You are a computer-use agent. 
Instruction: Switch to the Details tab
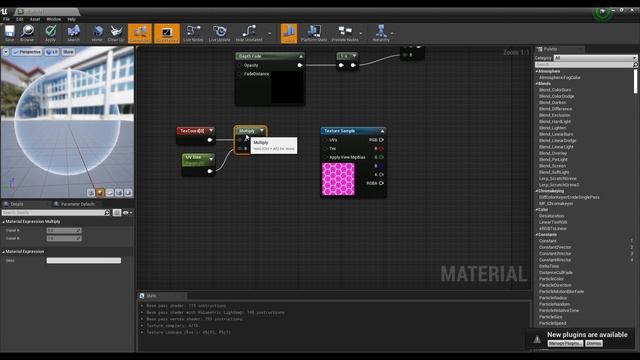tap(17, 204)
